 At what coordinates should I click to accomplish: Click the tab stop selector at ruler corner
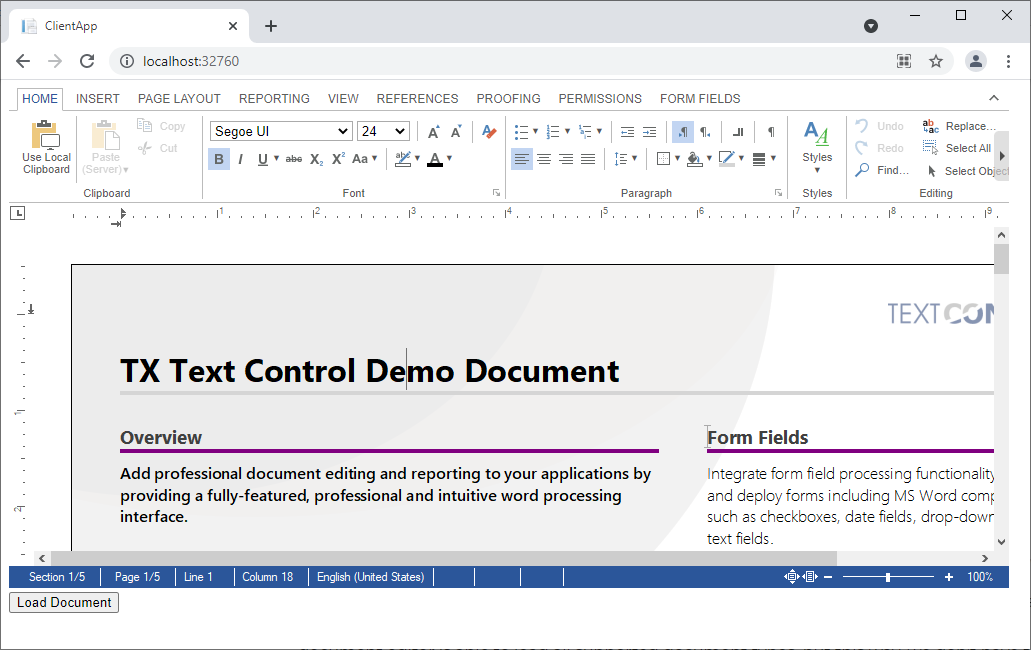point(18,213)
